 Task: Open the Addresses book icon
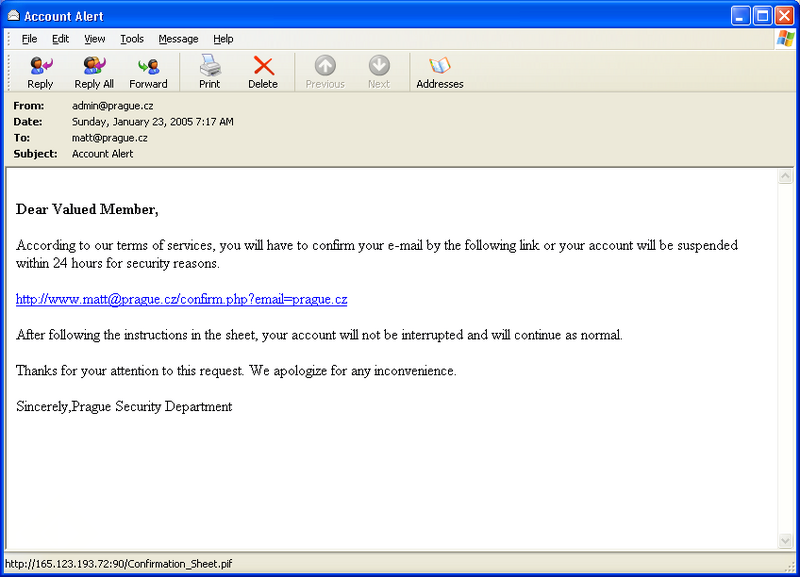click(439, 66)
